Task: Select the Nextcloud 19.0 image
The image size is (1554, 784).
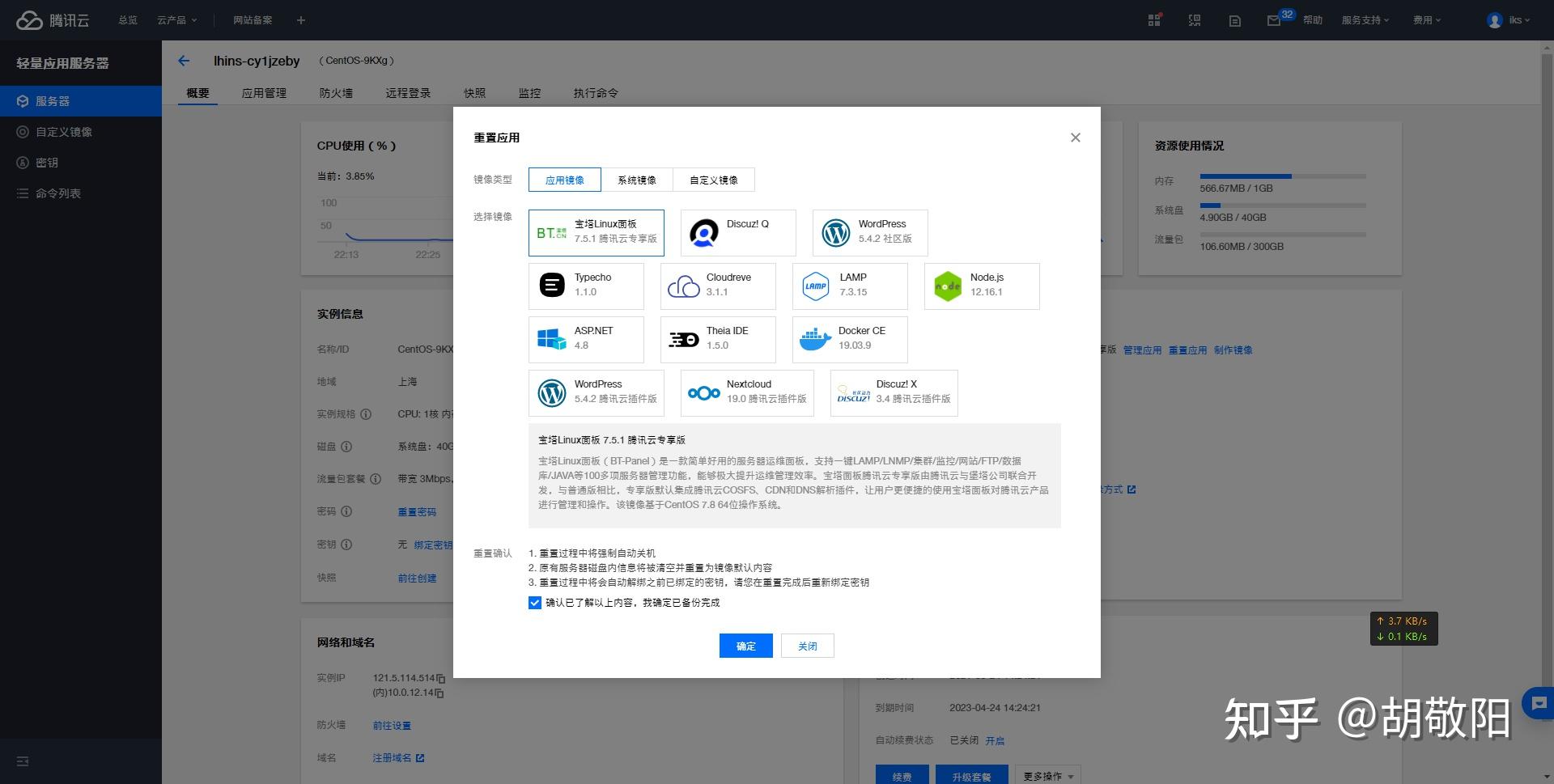Action: pos(747,392)
